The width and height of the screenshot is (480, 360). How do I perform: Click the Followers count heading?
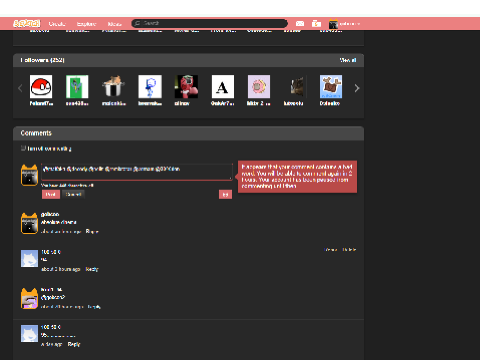42,60
